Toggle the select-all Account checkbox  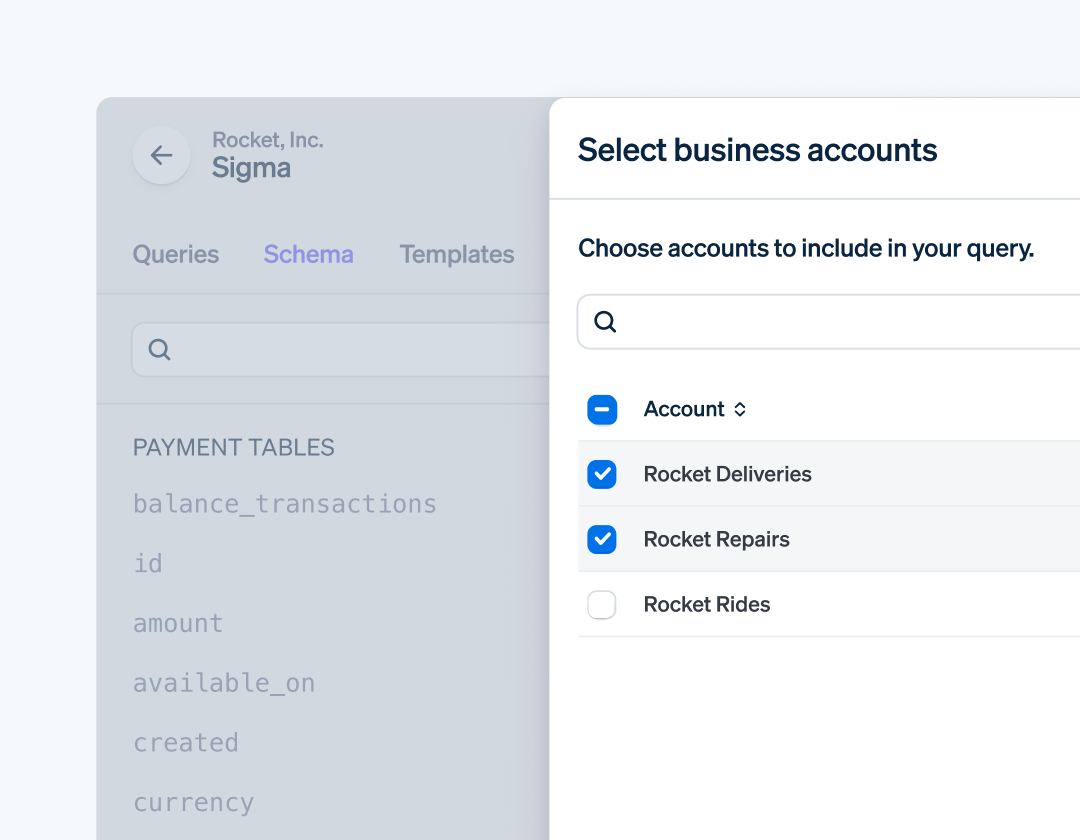602,410
